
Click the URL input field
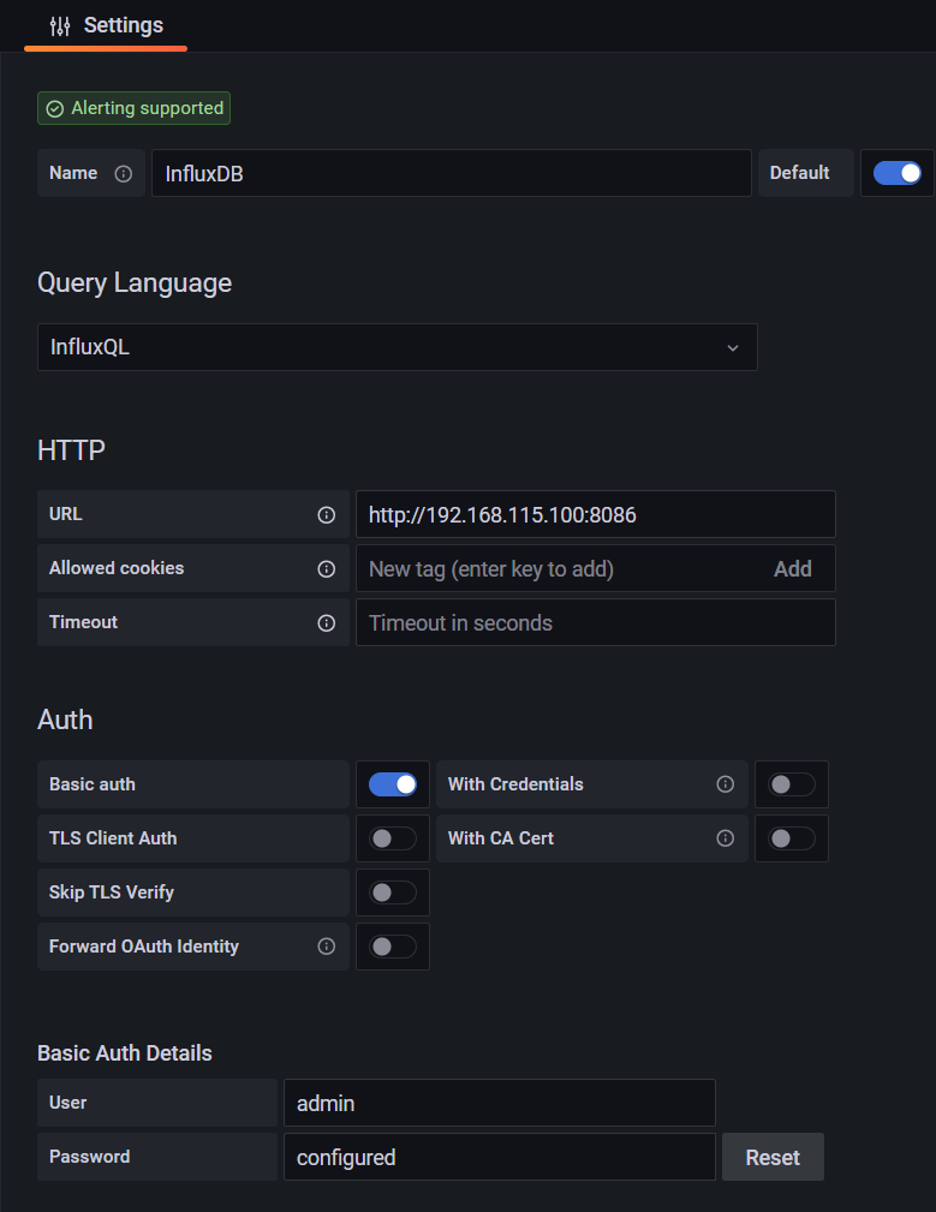(594, 515)
